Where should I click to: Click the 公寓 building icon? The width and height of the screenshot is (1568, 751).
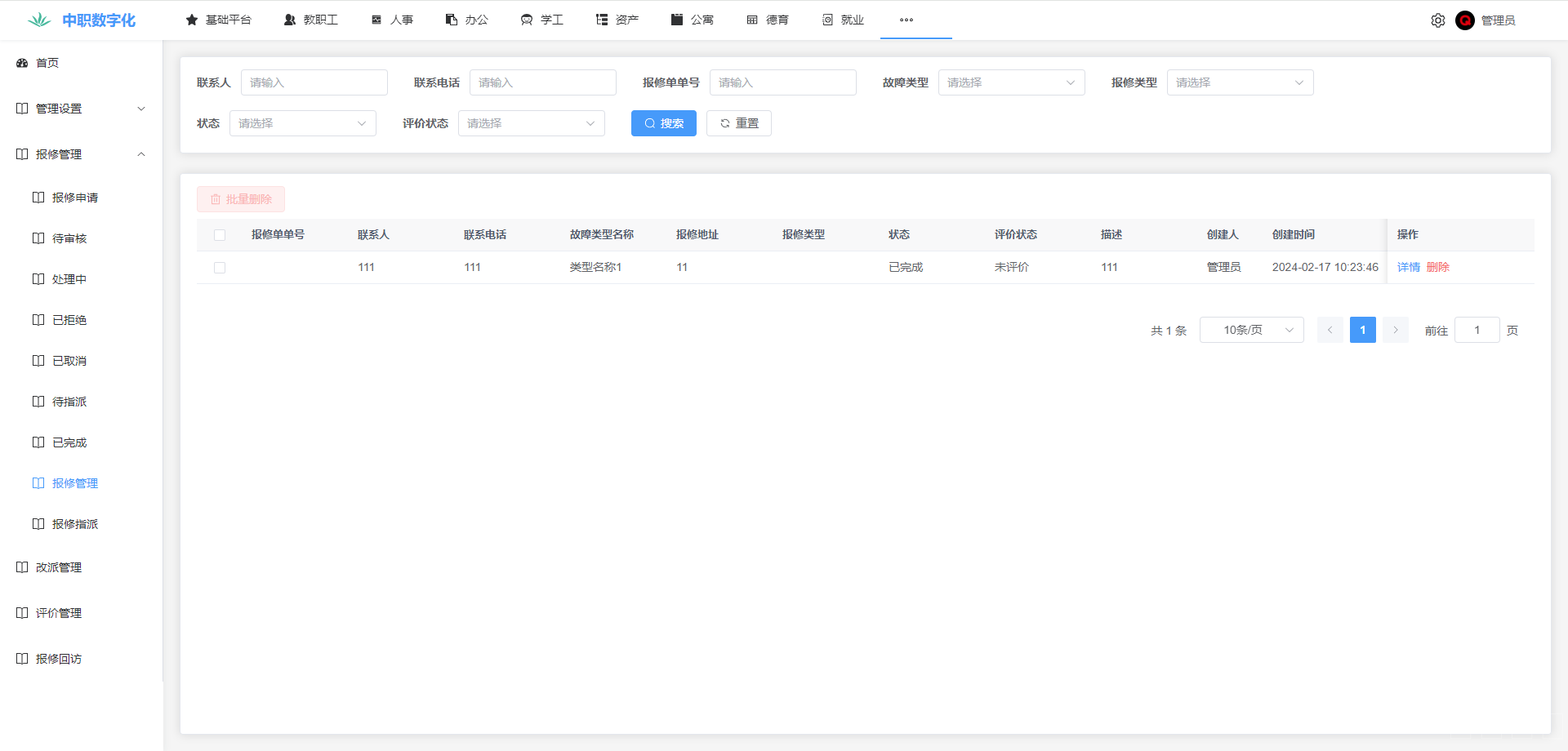pyautogui.click(x=677, y=20)
